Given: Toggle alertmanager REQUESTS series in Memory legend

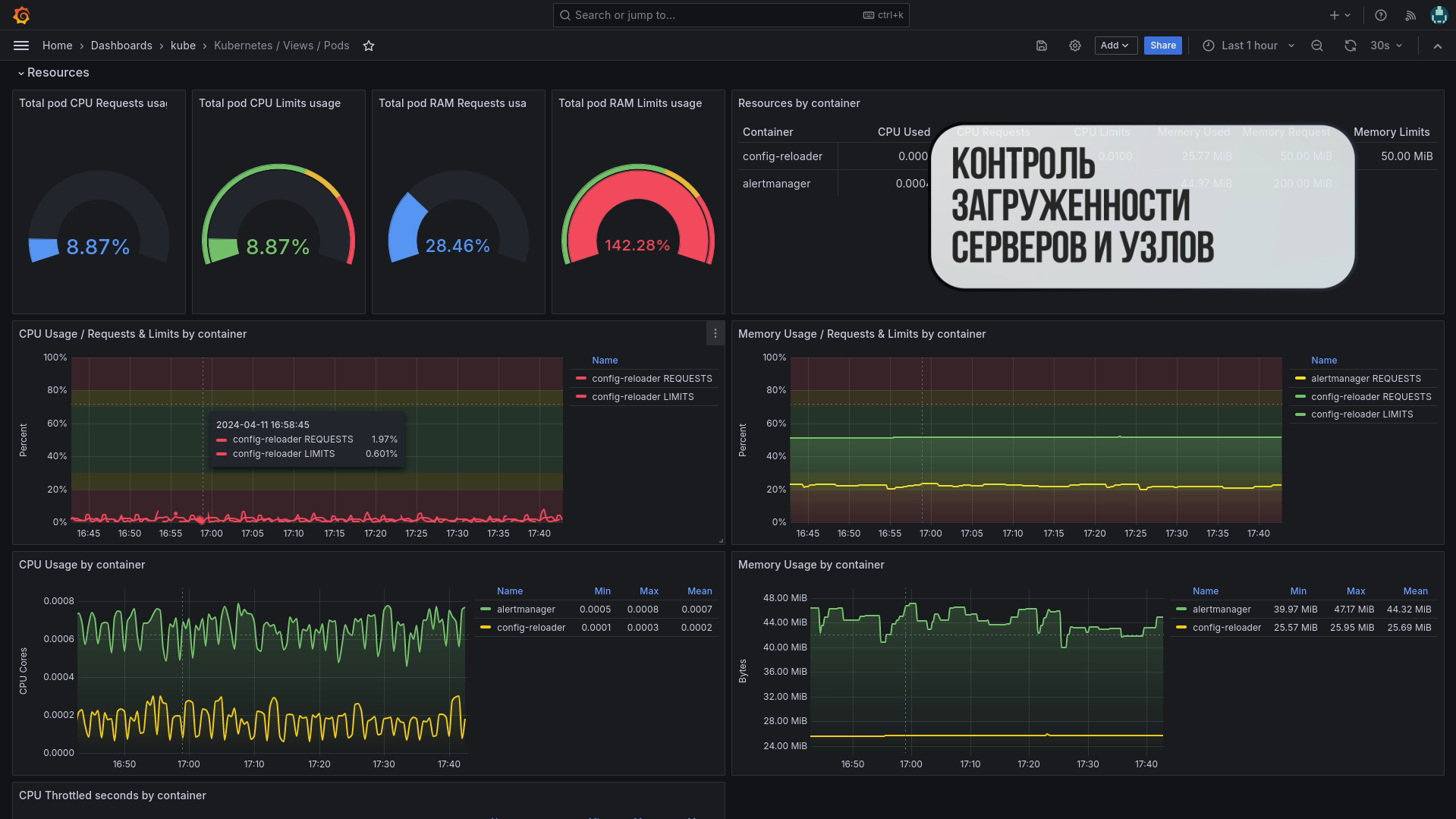Looking at the screenshot, I should pos(1365,379).
